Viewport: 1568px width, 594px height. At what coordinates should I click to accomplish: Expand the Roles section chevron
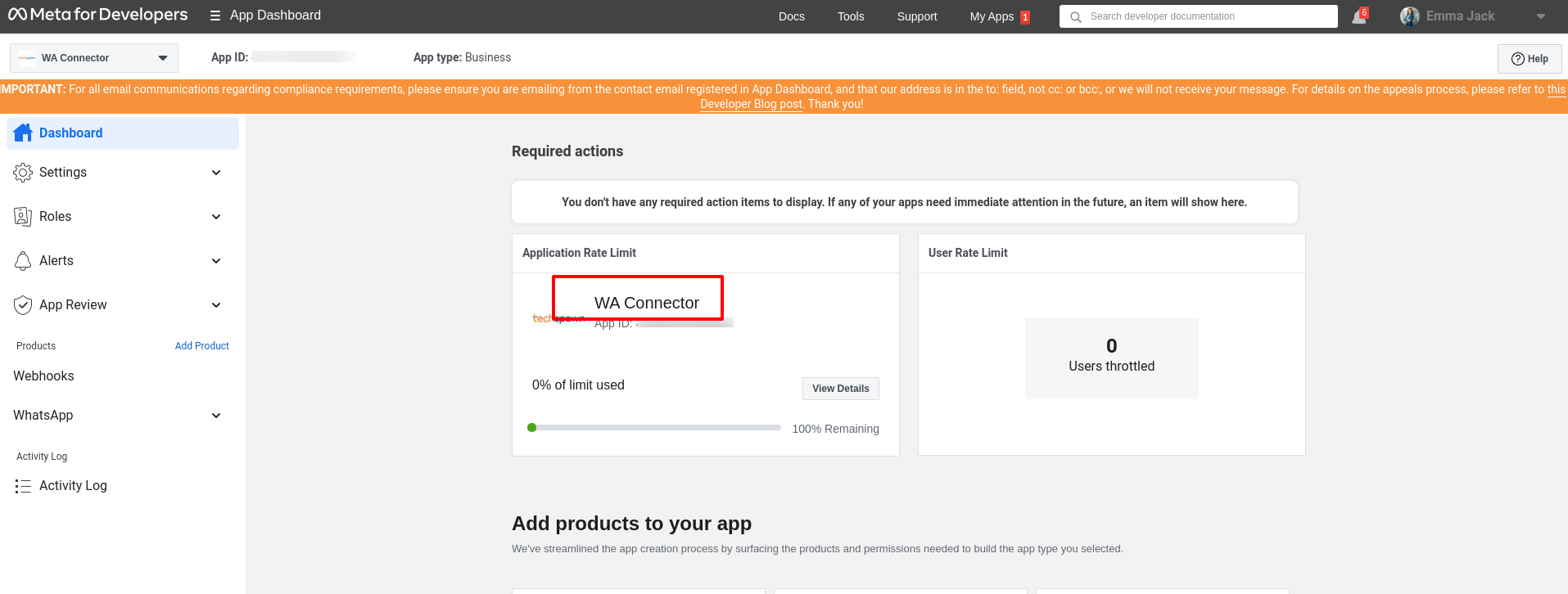[x=216, y=217]
